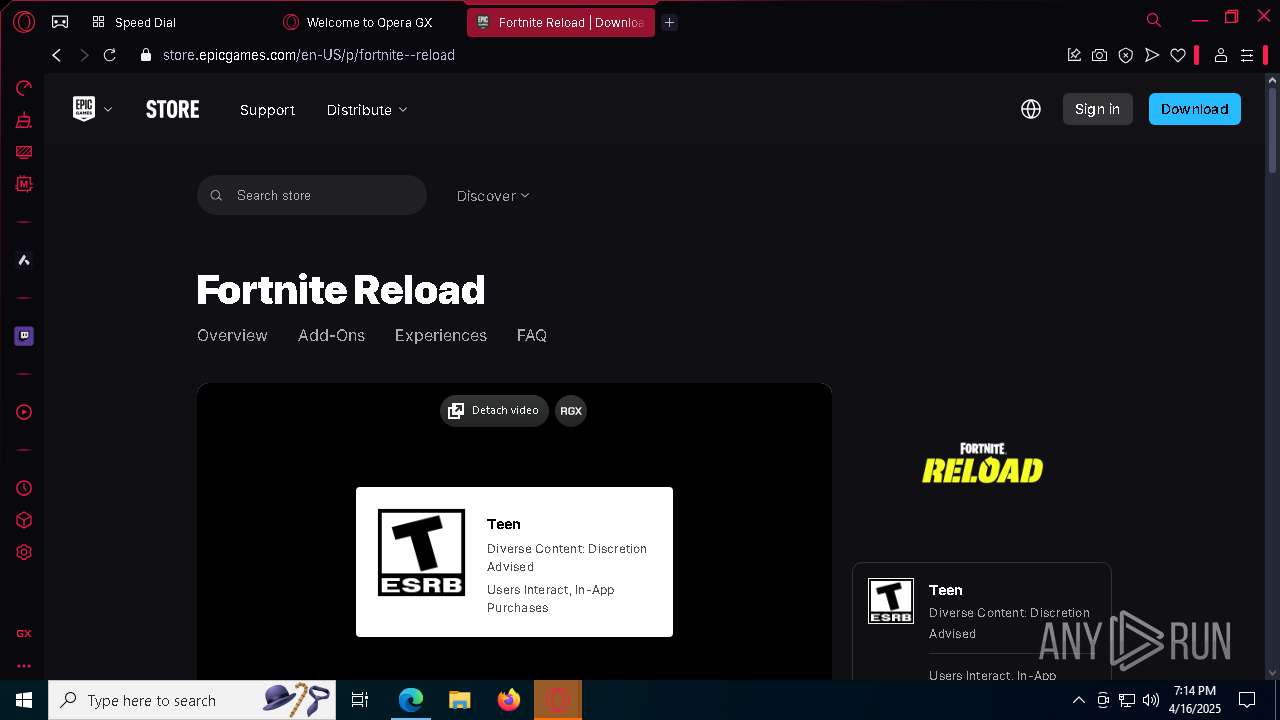Click the blue Download button
The image size is (1280, 720).
[x=1195, y=109]
